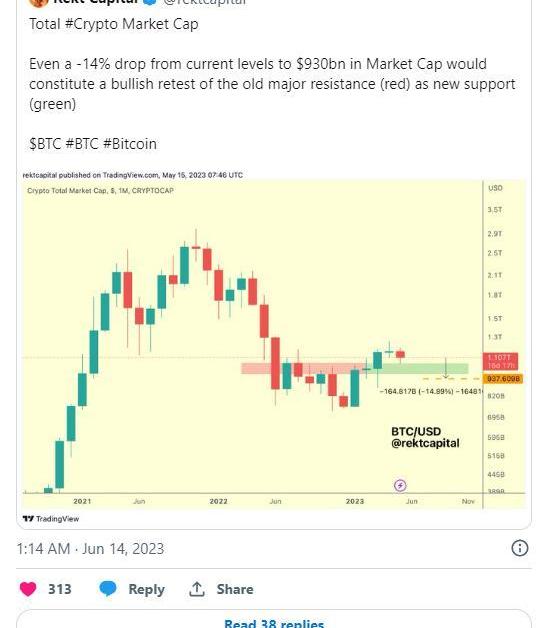Click the Share button label
This screenshot has width=548, height=628.
point(235,589)
